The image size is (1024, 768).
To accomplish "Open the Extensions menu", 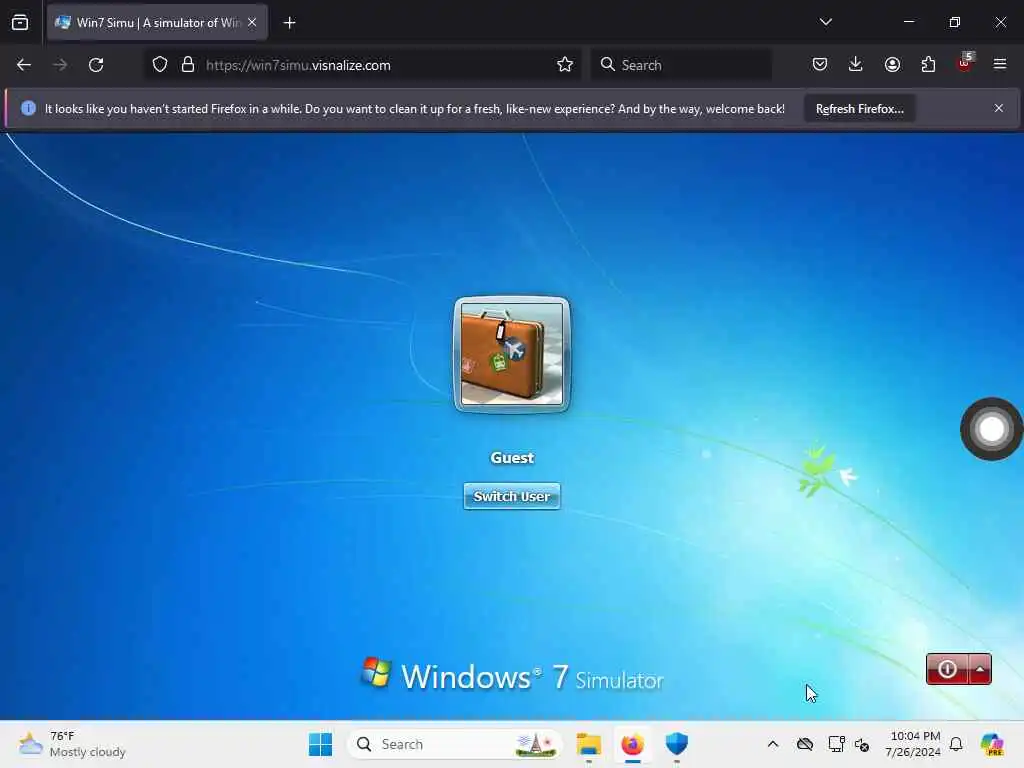I will [928, 64].
